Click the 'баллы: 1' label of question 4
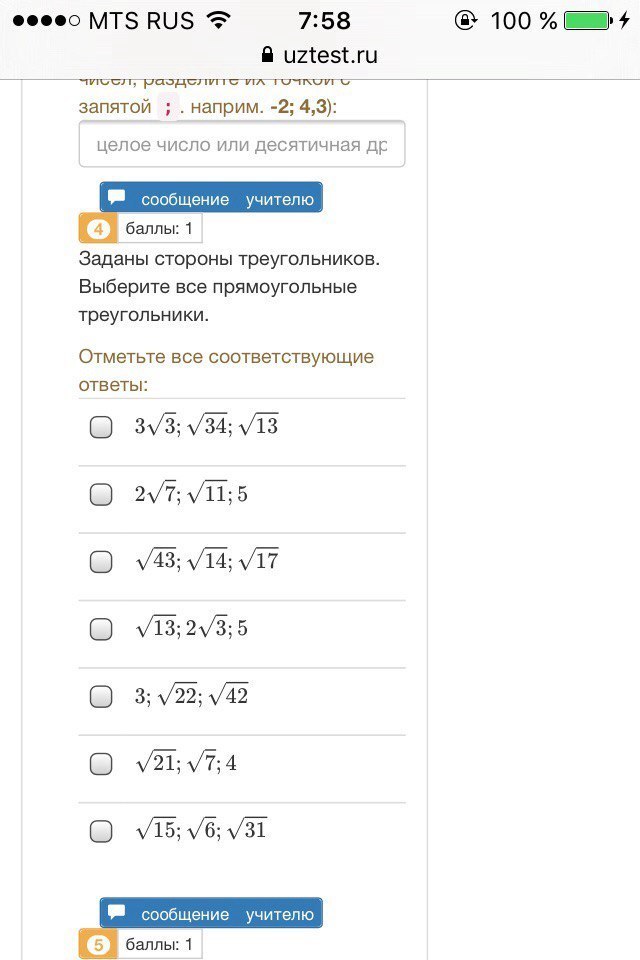640x960 pixels. tap(159, 229)
